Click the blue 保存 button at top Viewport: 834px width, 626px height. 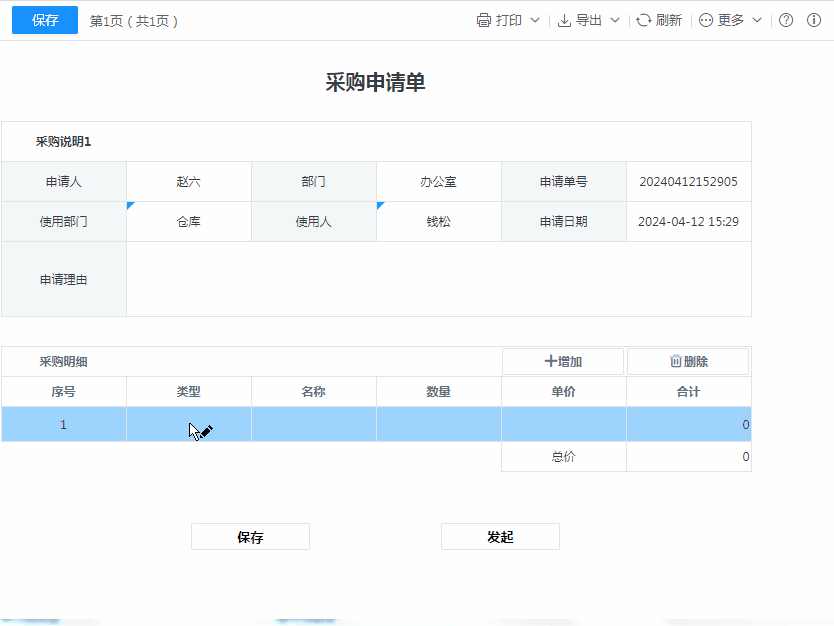click(x=45, y=20)
